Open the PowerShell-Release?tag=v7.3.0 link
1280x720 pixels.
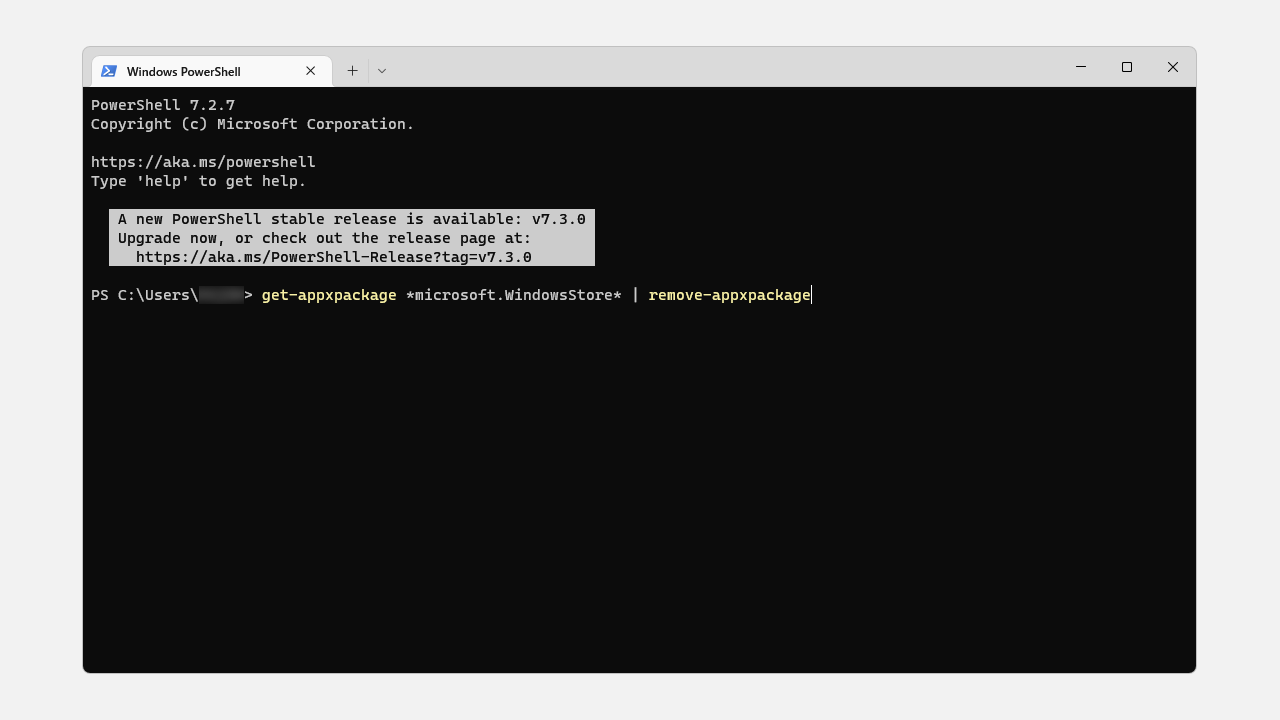coord(334,257)
